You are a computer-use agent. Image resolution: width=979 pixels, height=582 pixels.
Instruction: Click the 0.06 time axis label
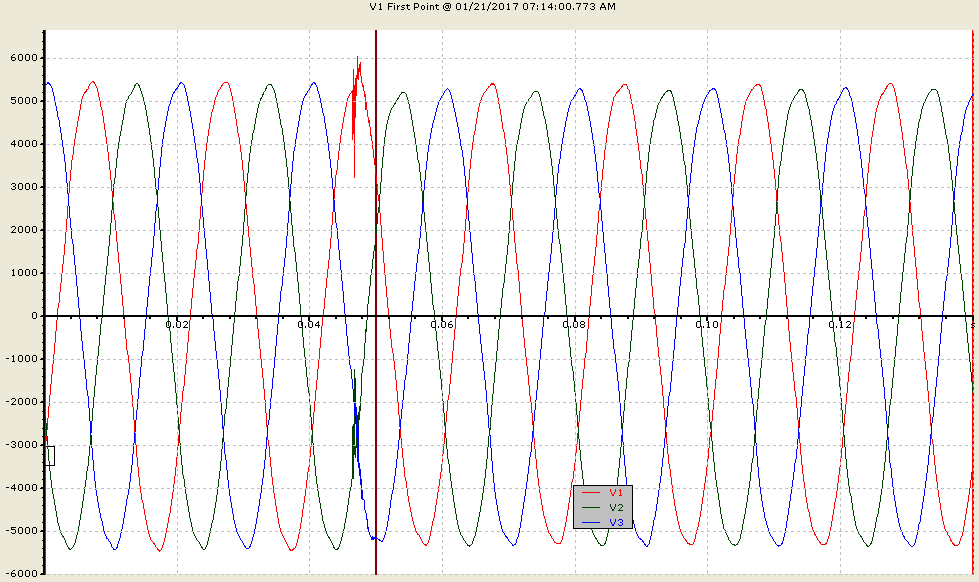tap(442, 325)
